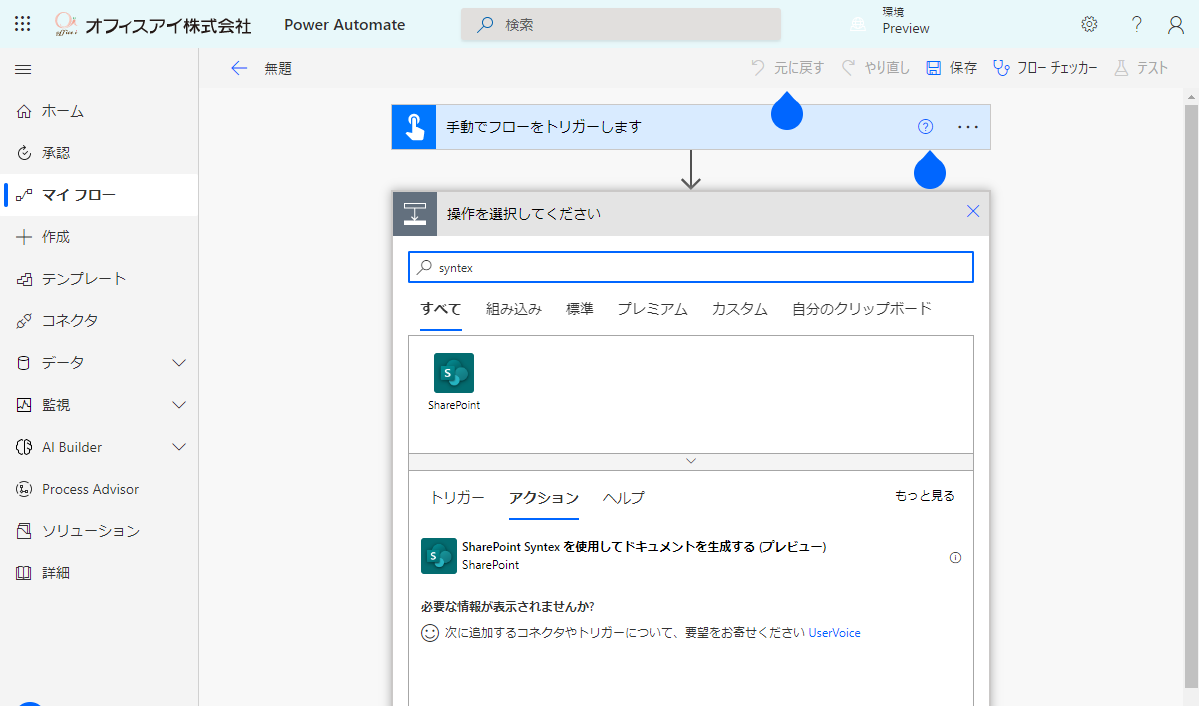Click the info icon beside SharePoint Syntex action
The width and height of the screenshot is (1199, 706).
pos(955,558)
